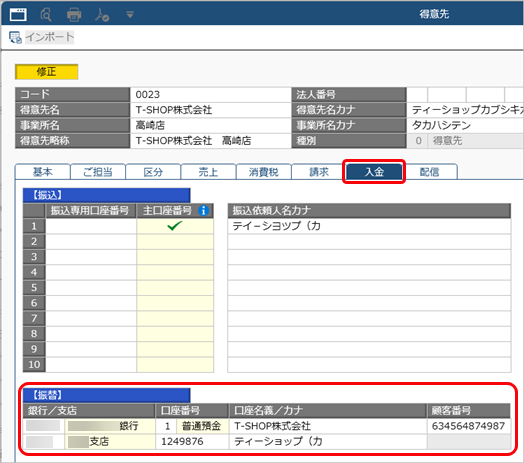Click 振込専用口座番号 cell in row 1

pyautogui.click(x=91, y=226)
